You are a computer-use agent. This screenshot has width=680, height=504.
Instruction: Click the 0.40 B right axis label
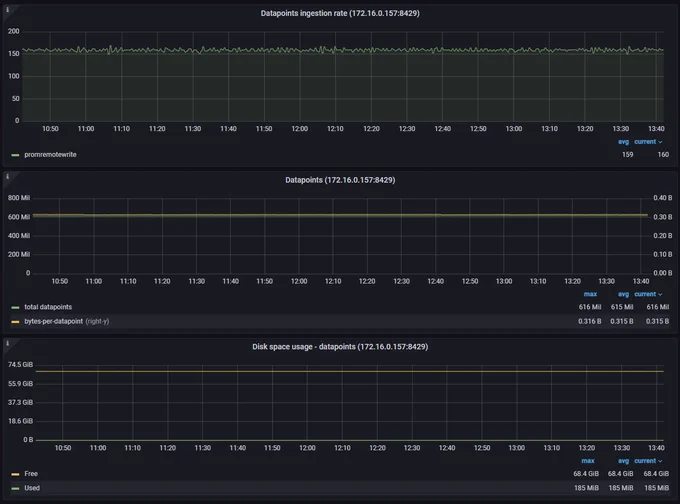coord(663,198)
